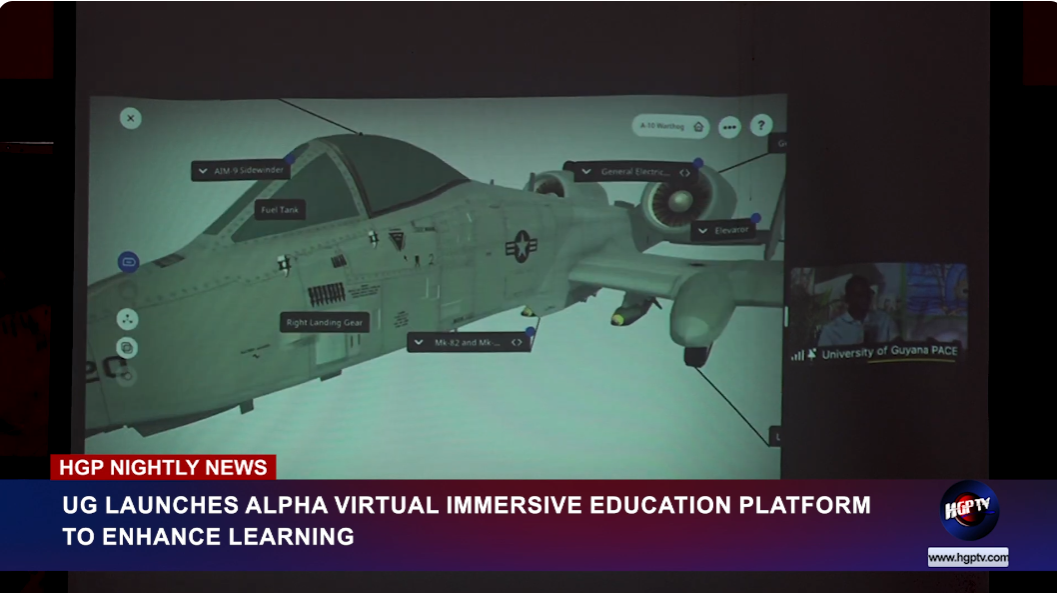Image resolution: width=1057 pixels, height=593 pixels.
Task: Click the environment settings circle icon
Action: click(126, 347)
